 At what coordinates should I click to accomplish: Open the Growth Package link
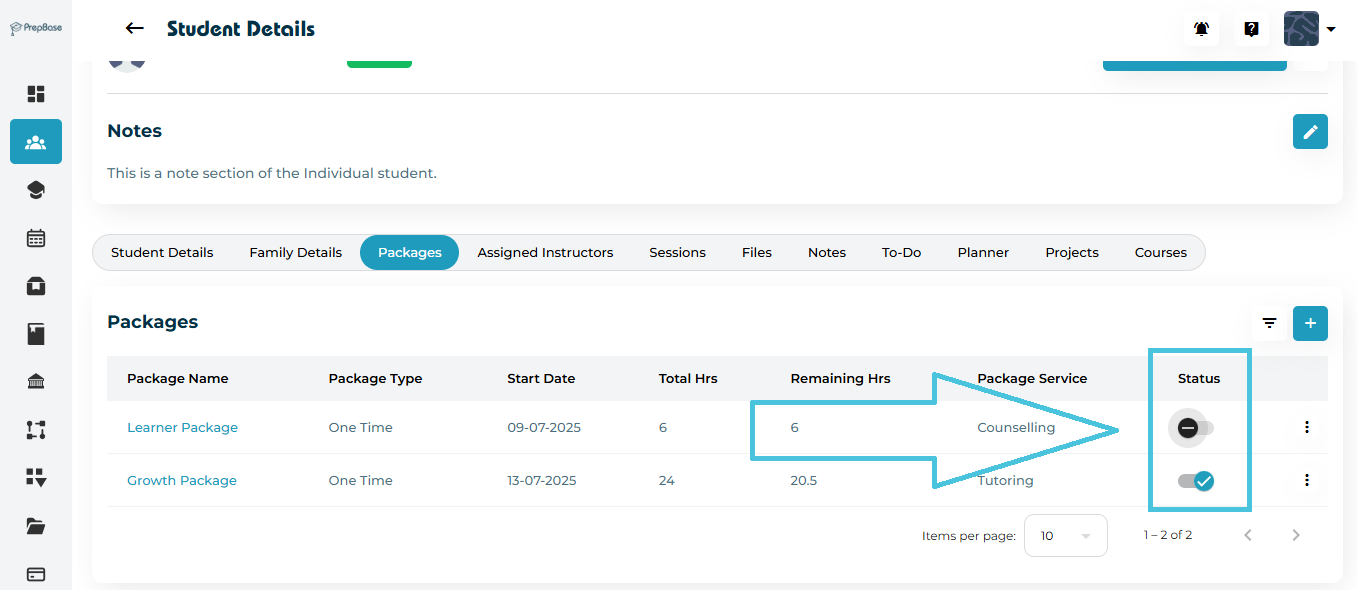click(182, 481)
